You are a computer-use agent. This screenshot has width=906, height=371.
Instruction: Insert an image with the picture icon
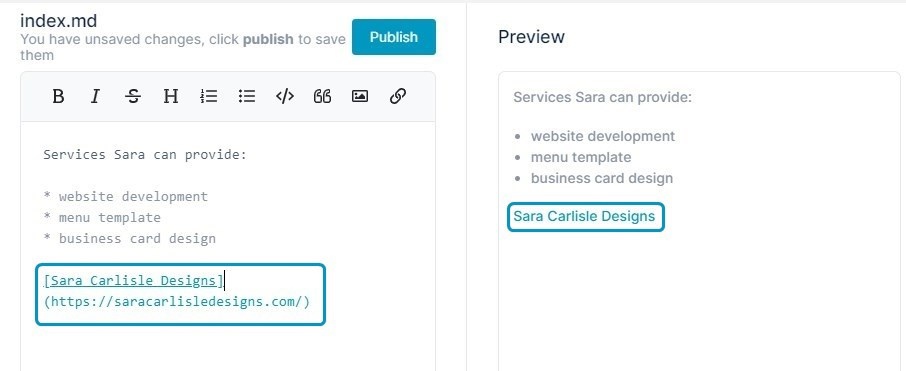360,96
